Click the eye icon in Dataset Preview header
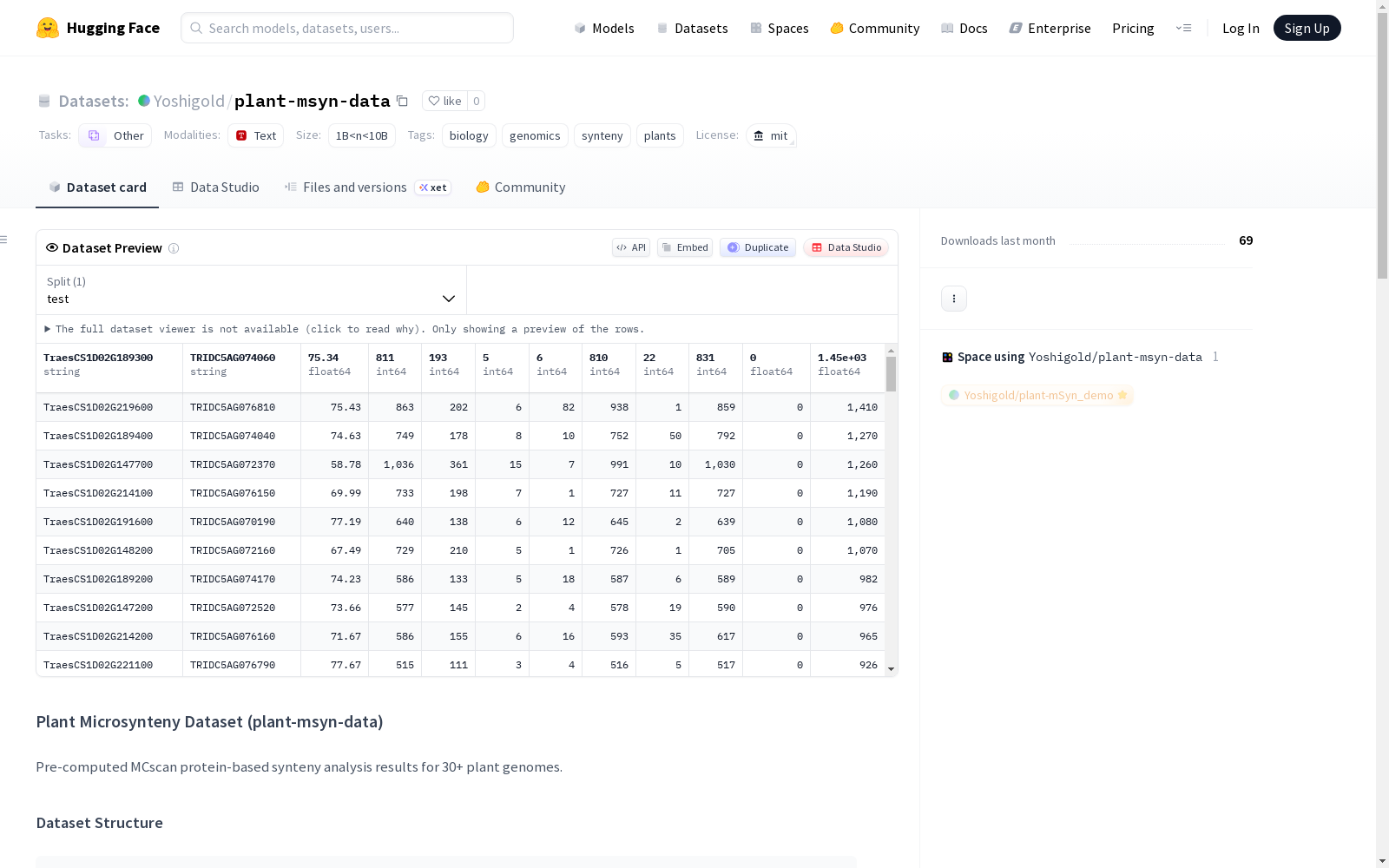 coord(52,247)
